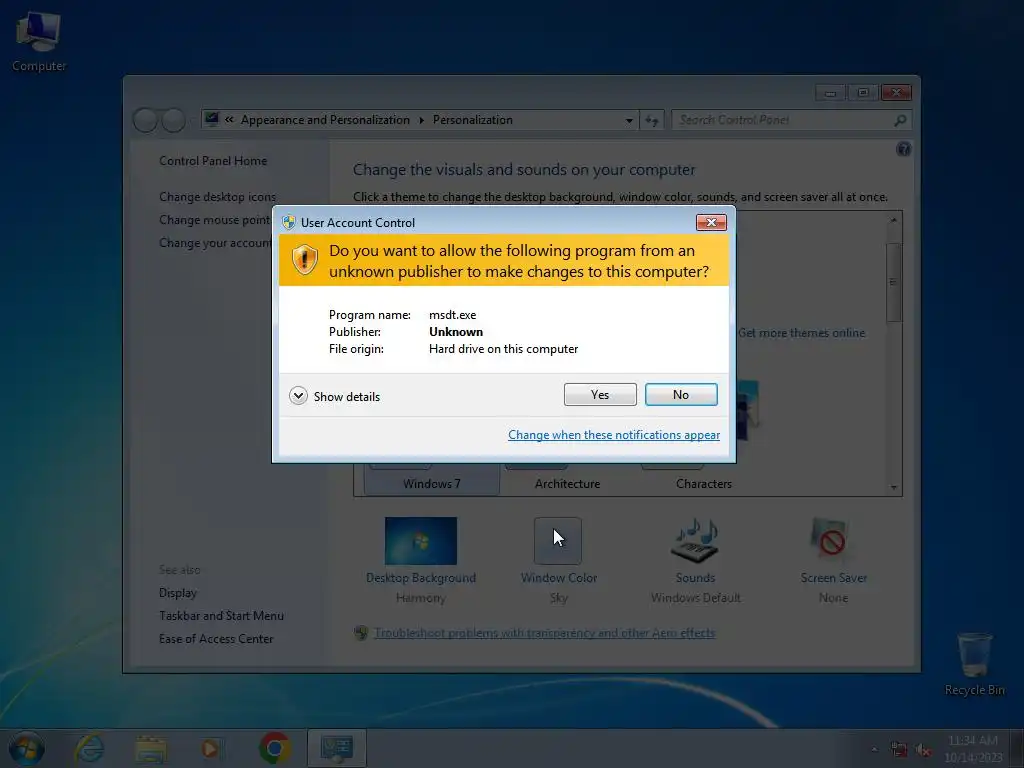Click the UAC warning shield icon
This screenshot has height=768, width=1024.
pos(304,260)
